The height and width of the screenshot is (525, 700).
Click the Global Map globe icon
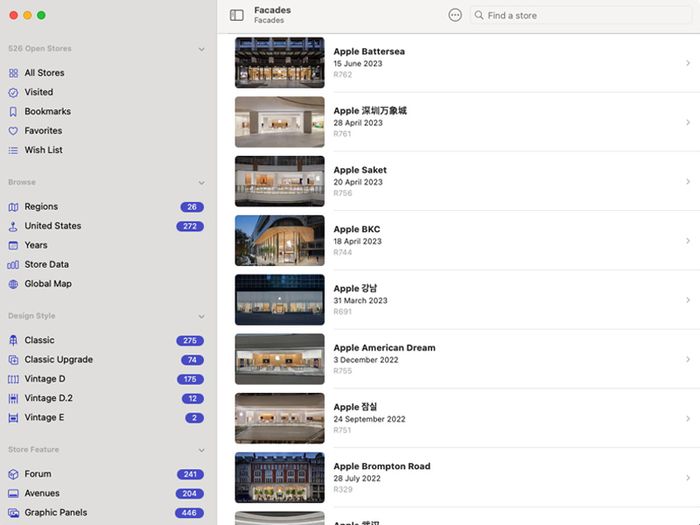pyautogui.click(x=13, y=284)
